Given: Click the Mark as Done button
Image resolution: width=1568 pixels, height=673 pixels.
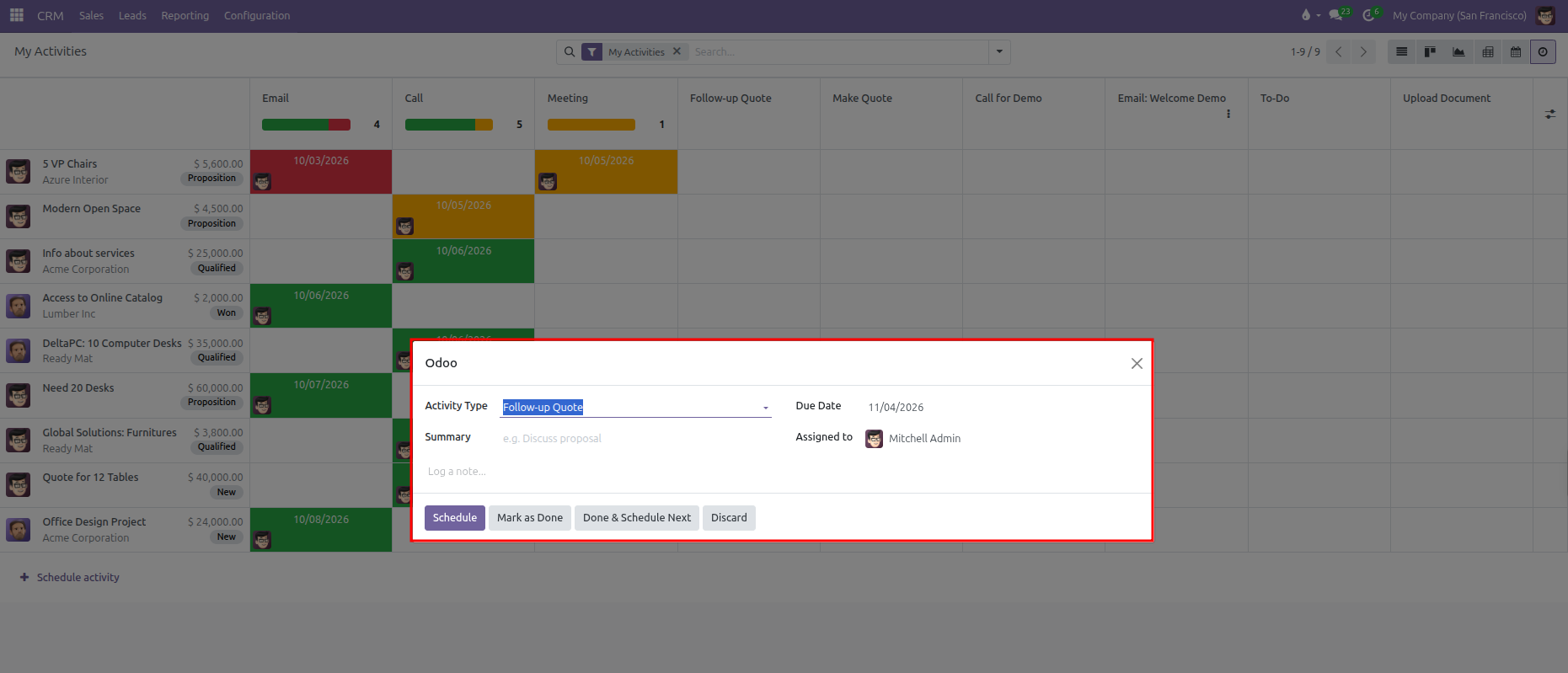Looking at the screenshot, I should [x=530, y=518].
